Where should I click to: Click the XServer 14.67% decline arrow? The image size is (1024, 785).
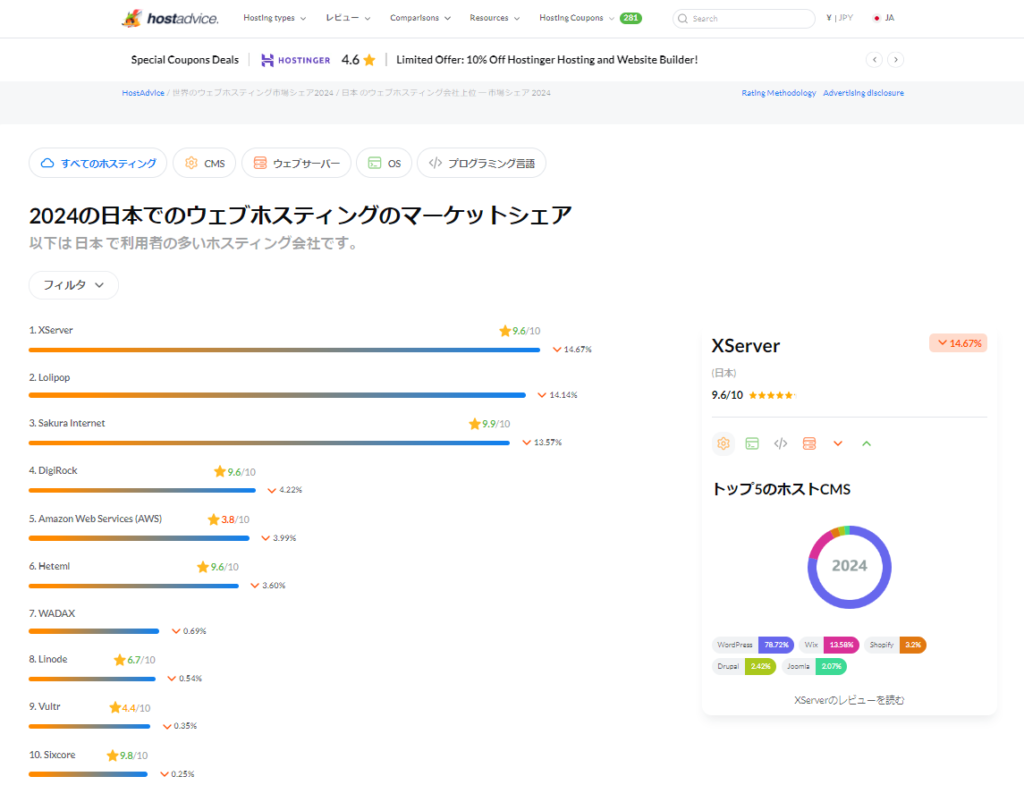(557, 349)
